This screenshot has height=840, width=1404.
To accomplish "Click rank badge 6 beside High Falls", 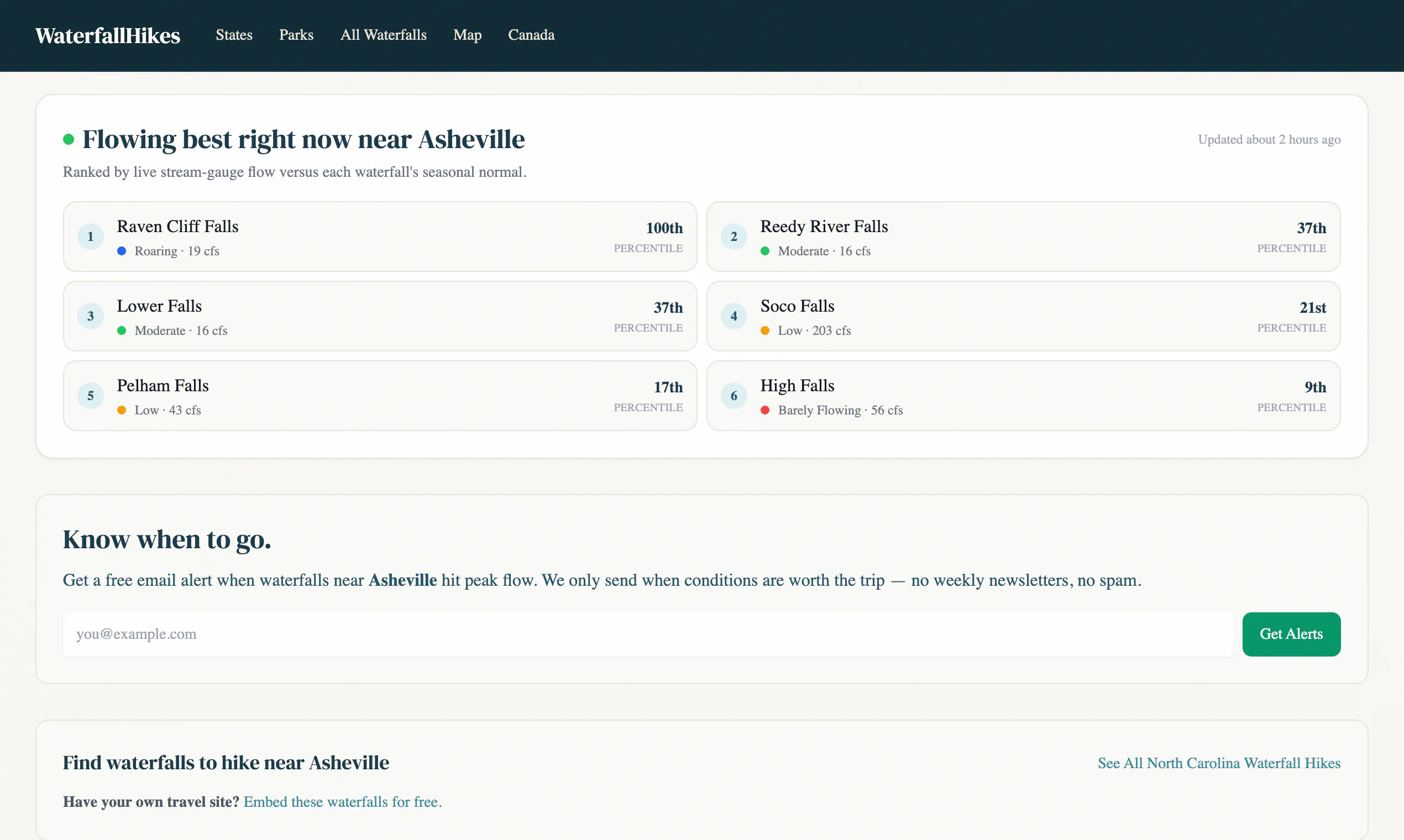I will tap(734, 396).
